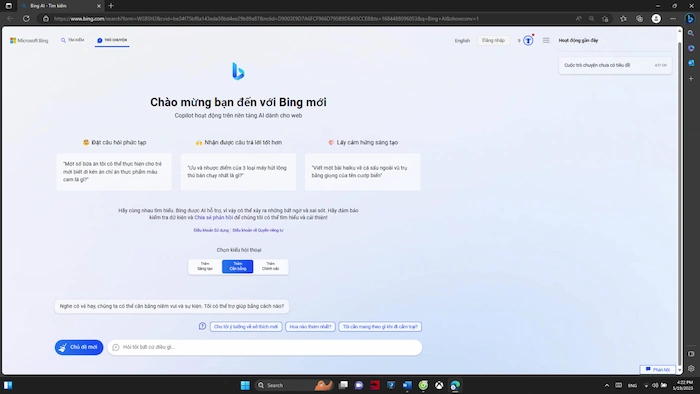
Task: Click the page vertical scrollbar
Action: click(679, 201)
